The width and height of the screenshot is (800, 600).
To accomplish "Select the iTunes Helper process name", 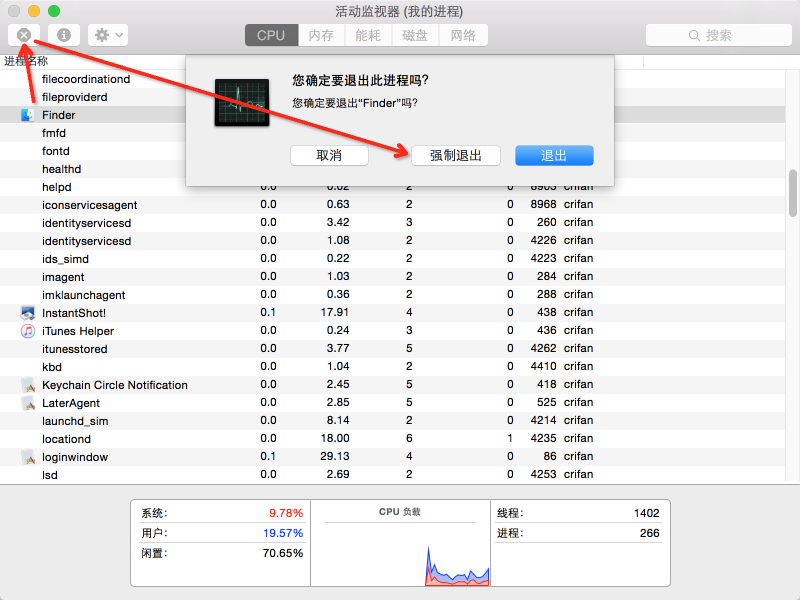I will (78, 331).
